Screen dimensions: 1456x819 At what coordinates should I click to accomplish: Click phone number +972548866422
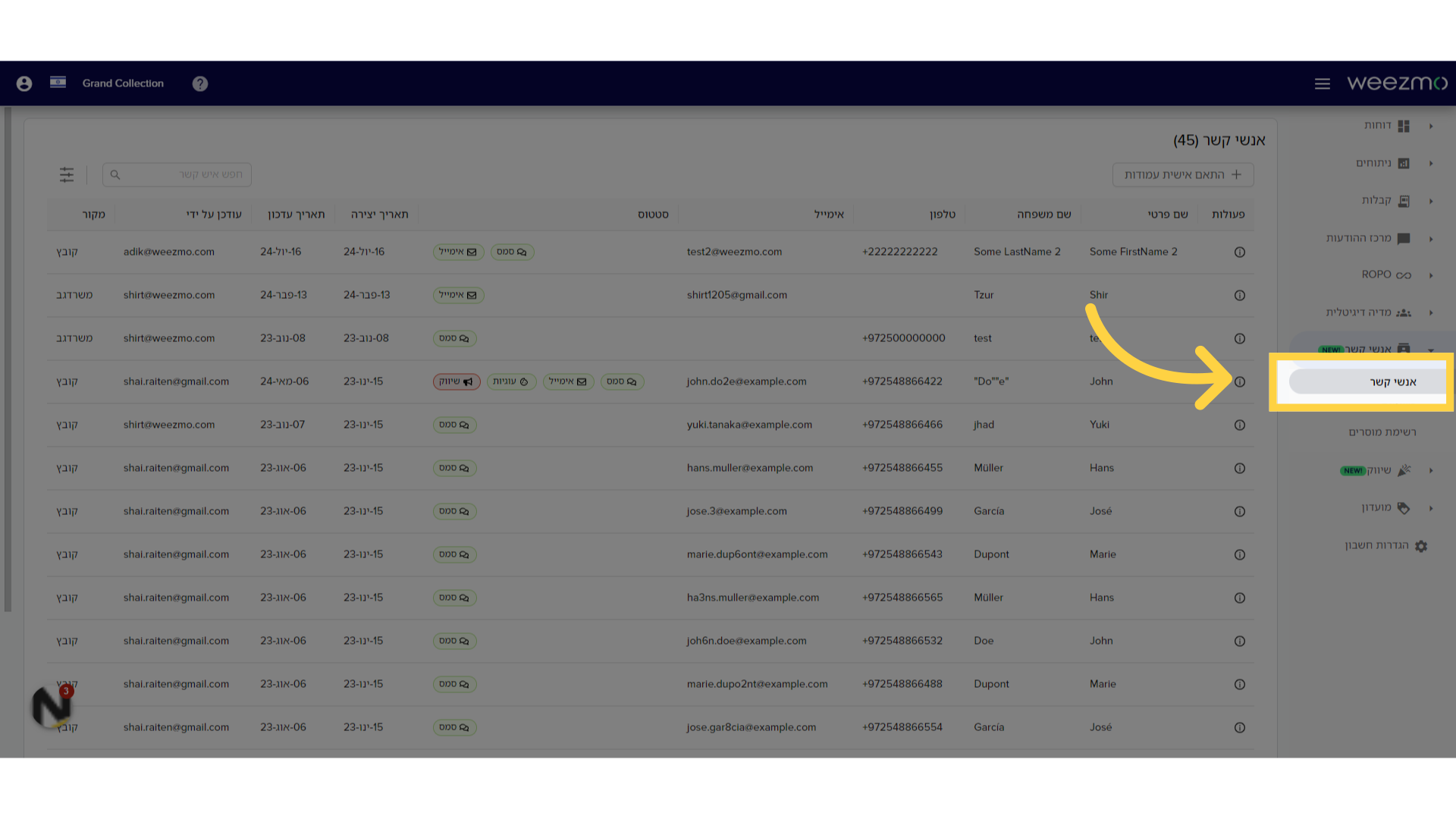(x=902, y=381)
